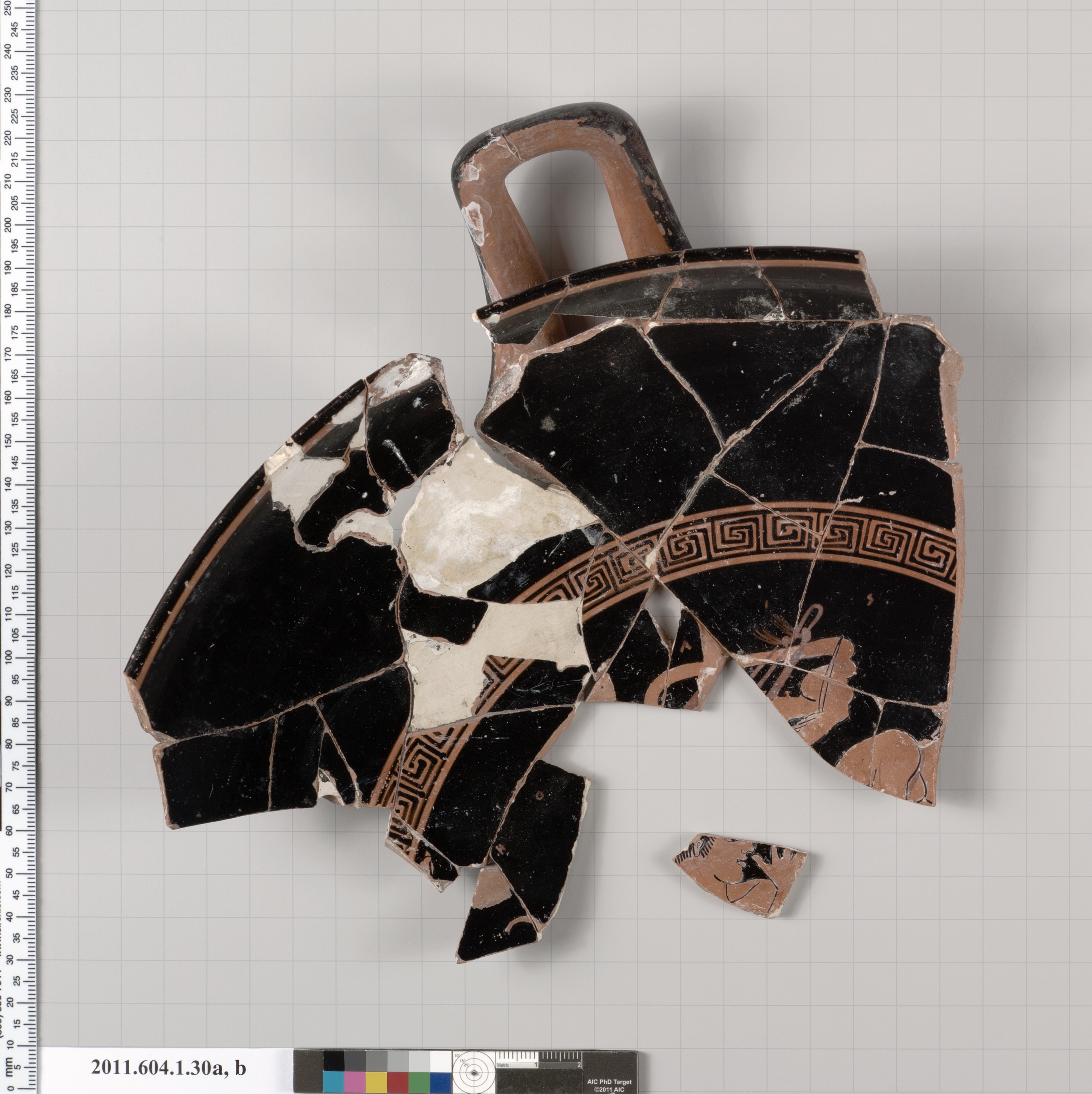Image resolution: width=1092 pixels, height=1094 pixels.
Task: Click the accession number label 2011.604.1.30a, b
Action: click(x=168, y=1068)
